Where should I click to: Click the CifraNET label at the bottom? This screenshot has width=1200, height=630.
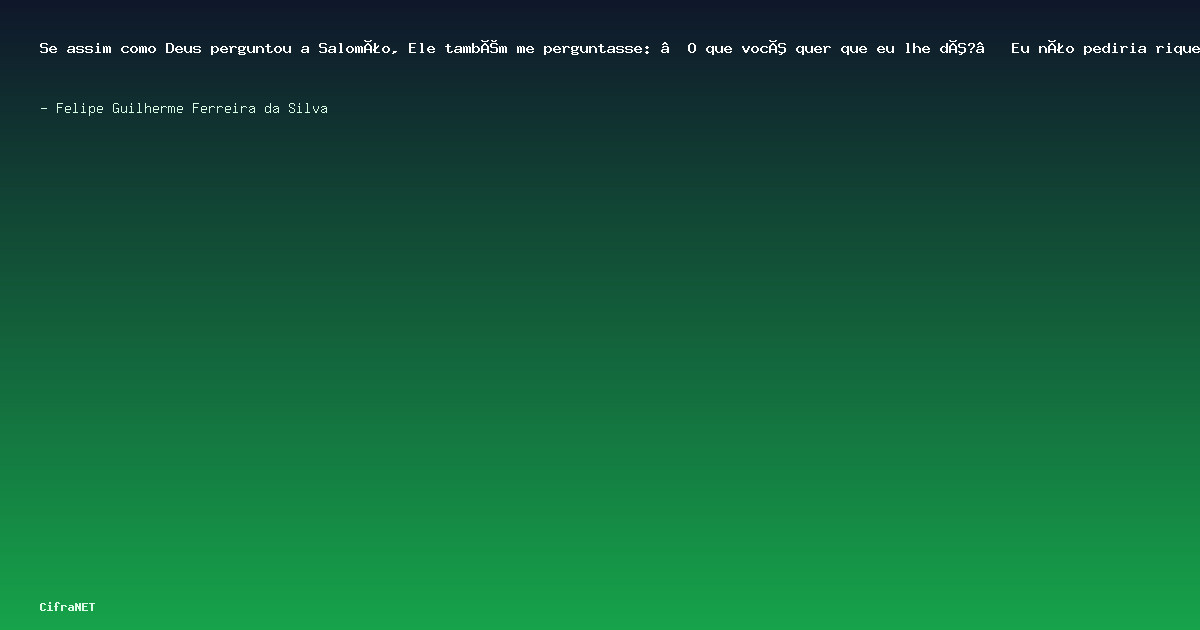tap(68, 607)
